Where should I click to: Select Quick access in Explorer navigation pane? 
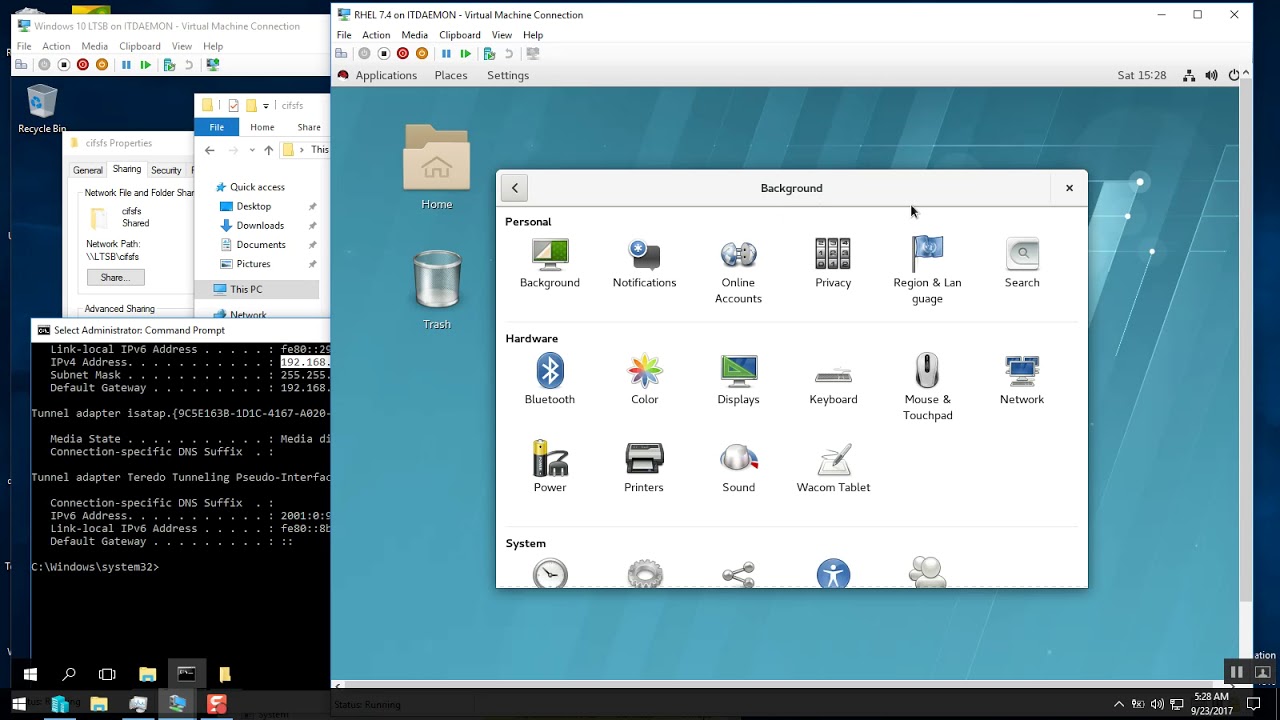point(257,187)
